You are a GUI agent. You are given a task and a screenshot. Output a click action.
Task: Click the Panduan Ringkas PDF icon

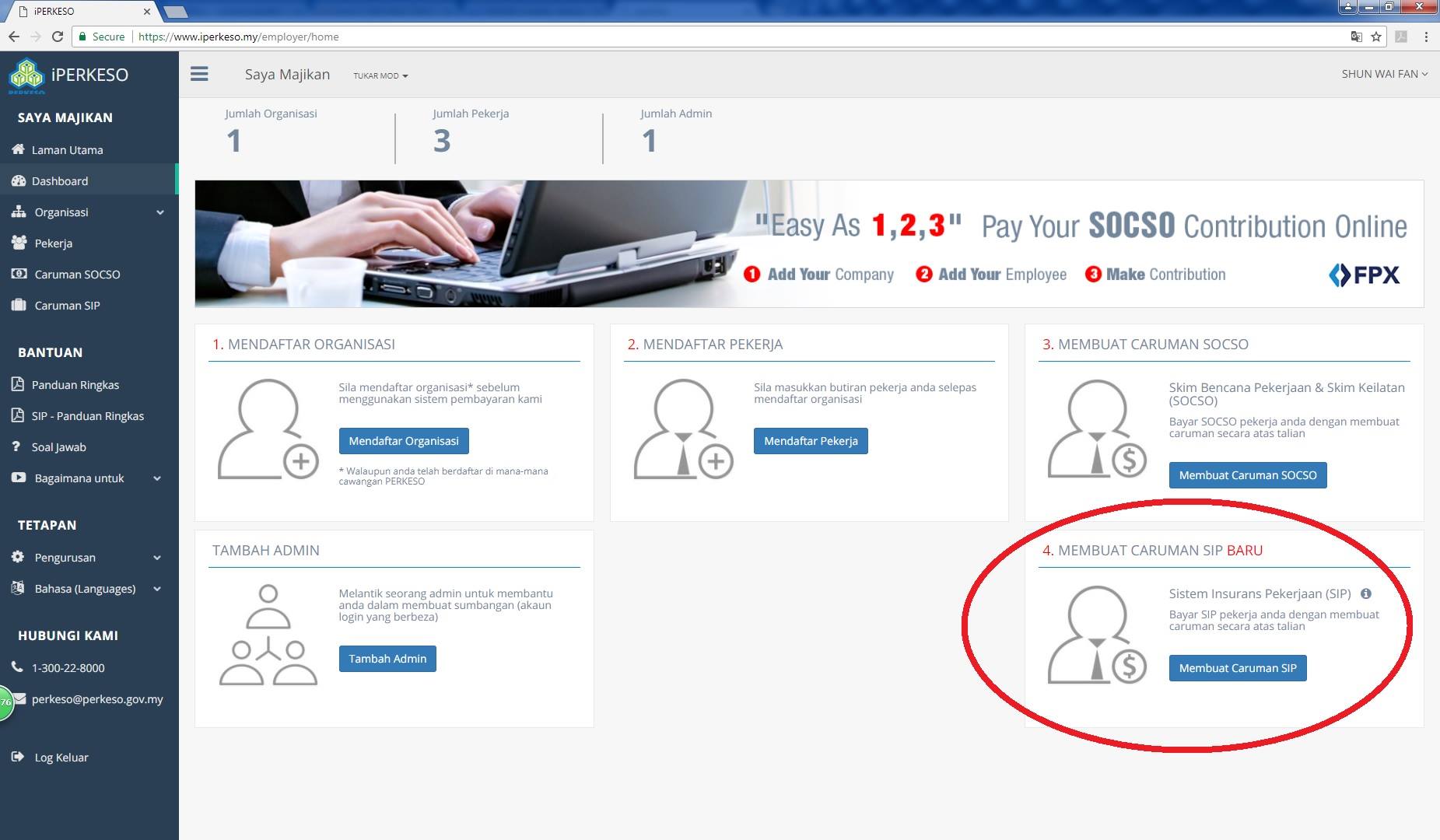click(18, 384)
